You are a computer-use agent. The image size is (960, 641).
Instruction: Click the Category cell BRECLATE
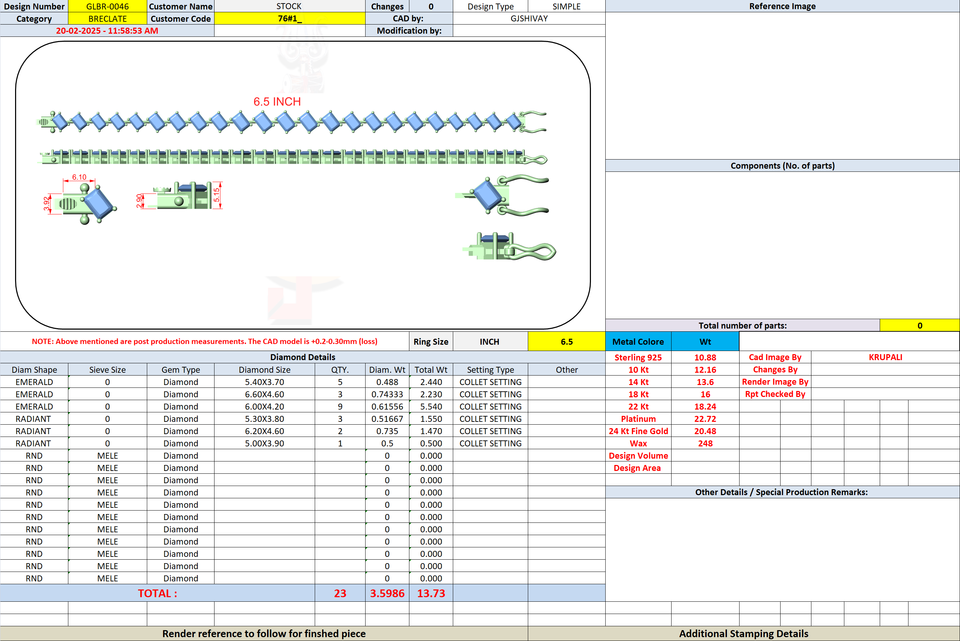[x=107, y=18]
